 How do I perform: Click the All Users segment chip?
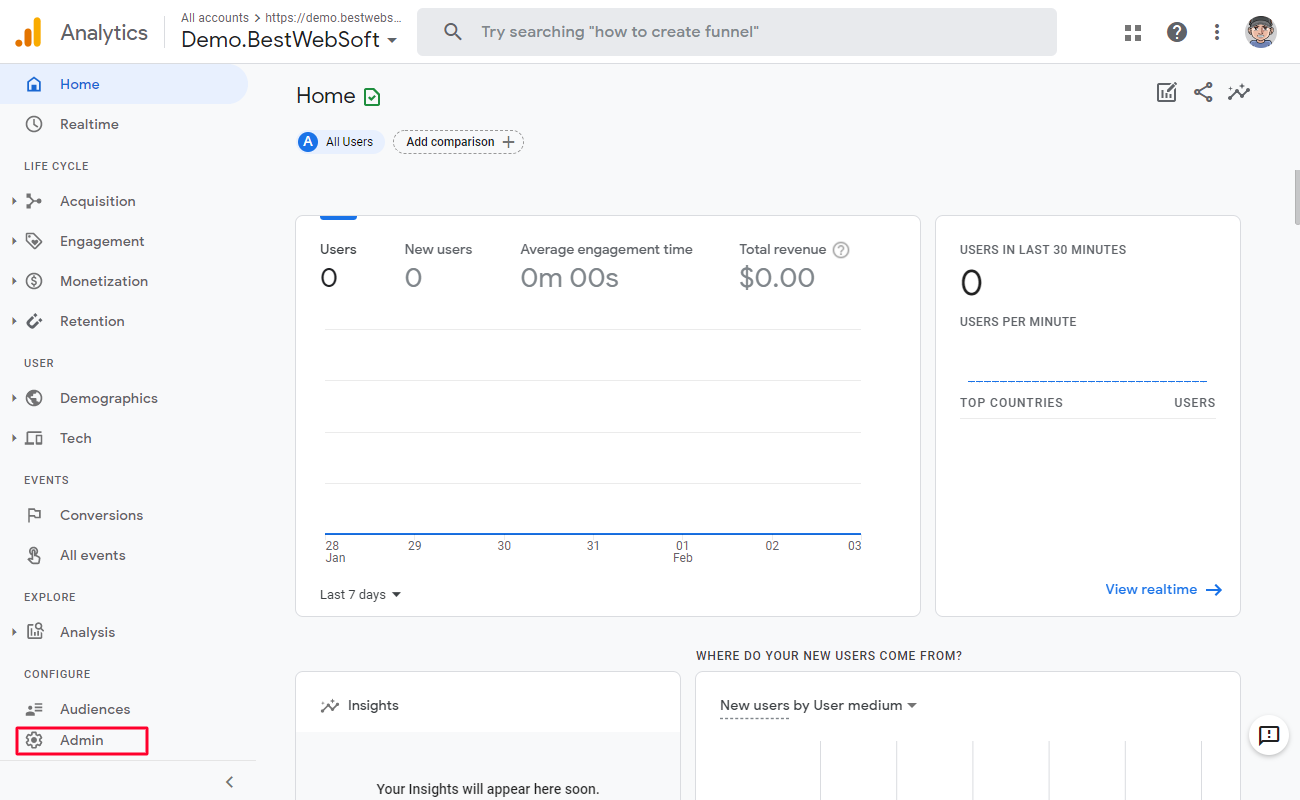tap(340, 142)
